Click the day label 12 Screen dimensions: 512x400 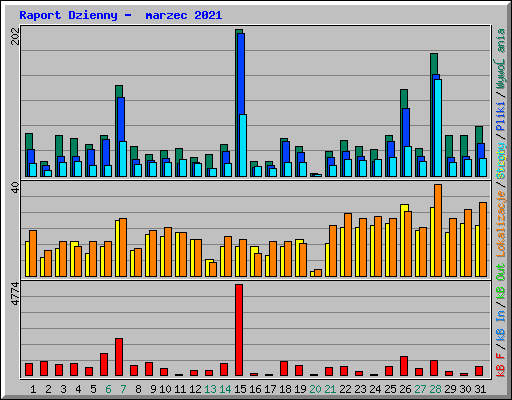click(195, 389)
